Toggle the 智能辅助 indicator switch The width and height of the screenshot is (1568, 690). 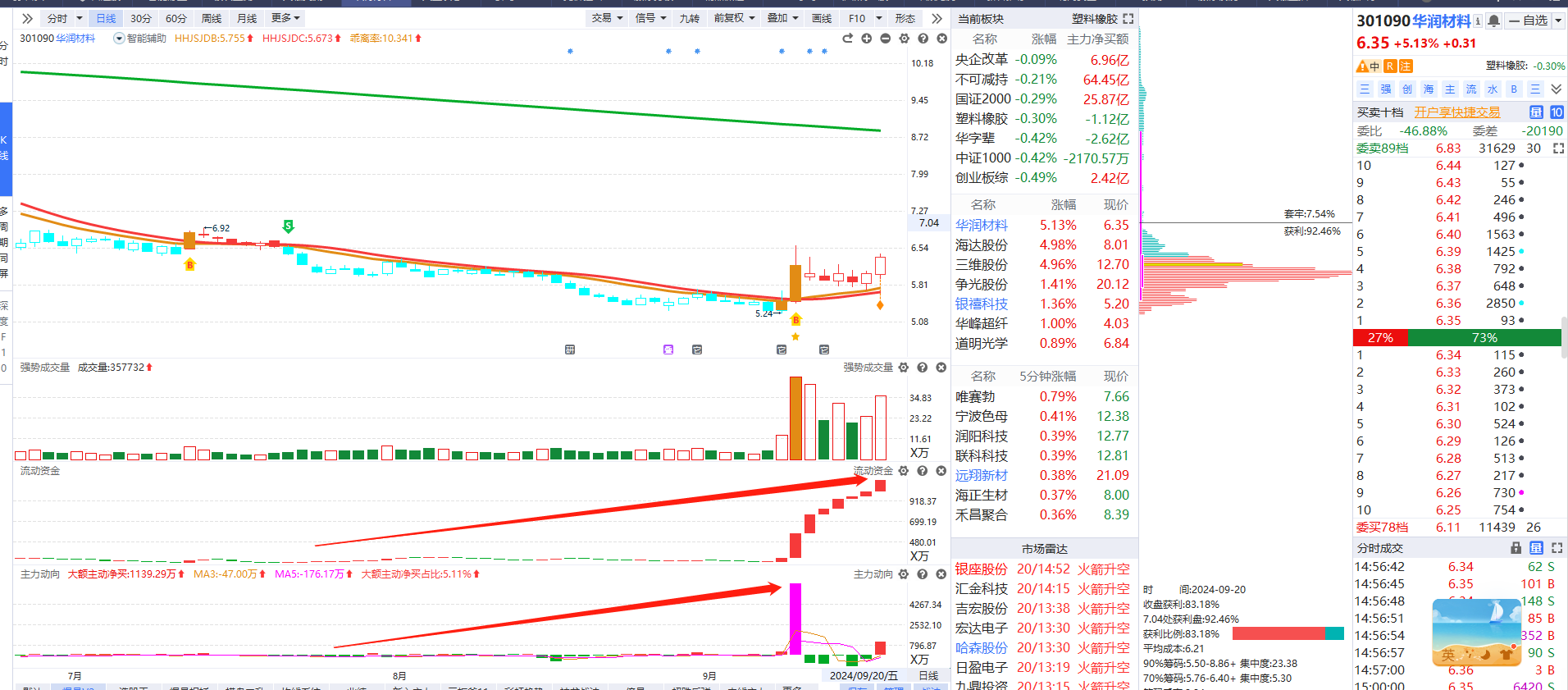pos(140,39)
